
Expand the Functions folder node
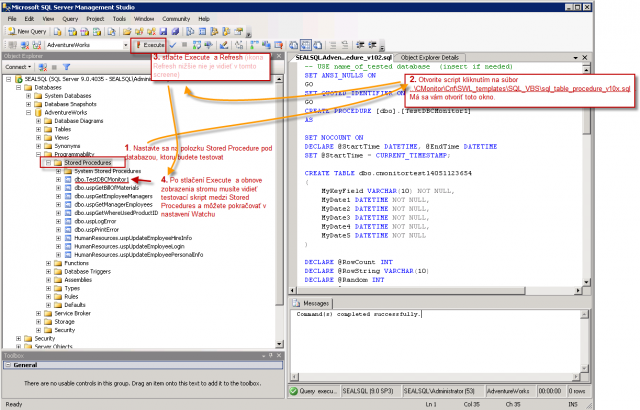48,264
